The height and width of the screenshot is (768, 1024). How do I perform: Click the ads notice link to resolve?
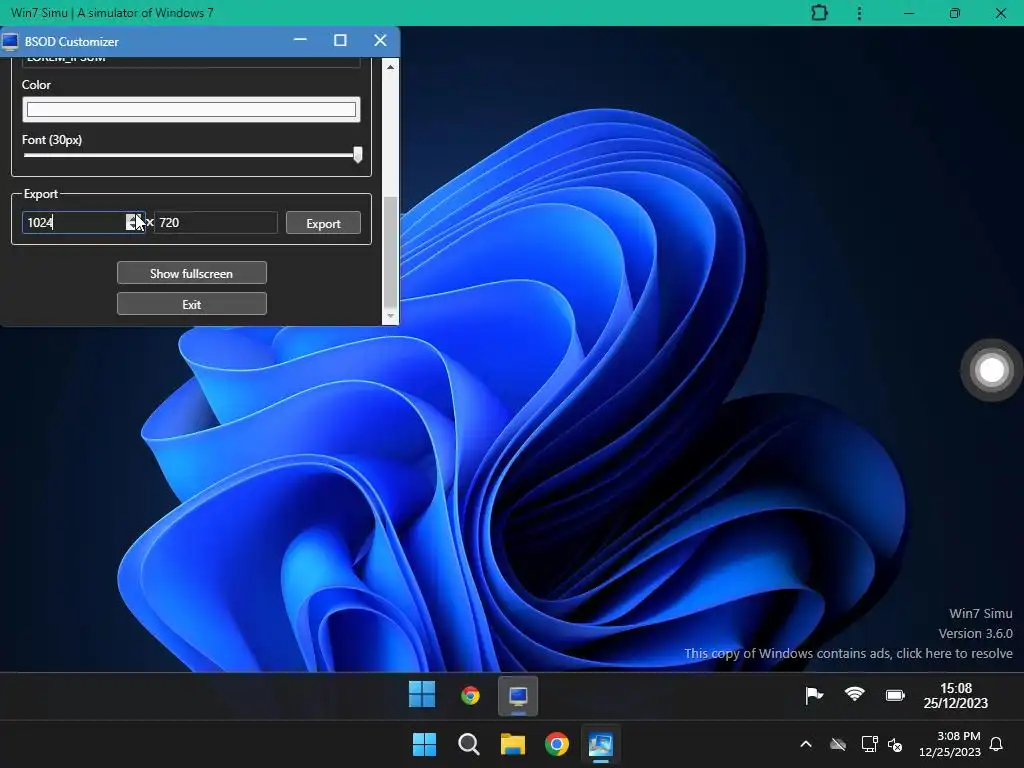[848, 653]
